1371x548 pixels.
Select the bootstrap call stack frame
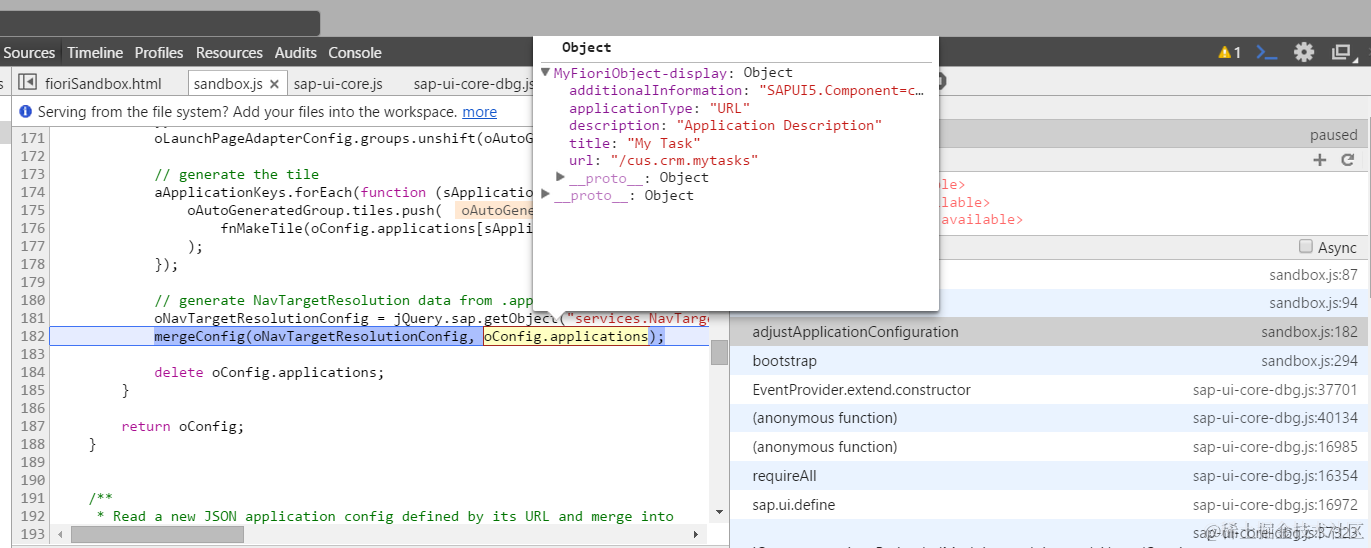tap(1049, 361)
